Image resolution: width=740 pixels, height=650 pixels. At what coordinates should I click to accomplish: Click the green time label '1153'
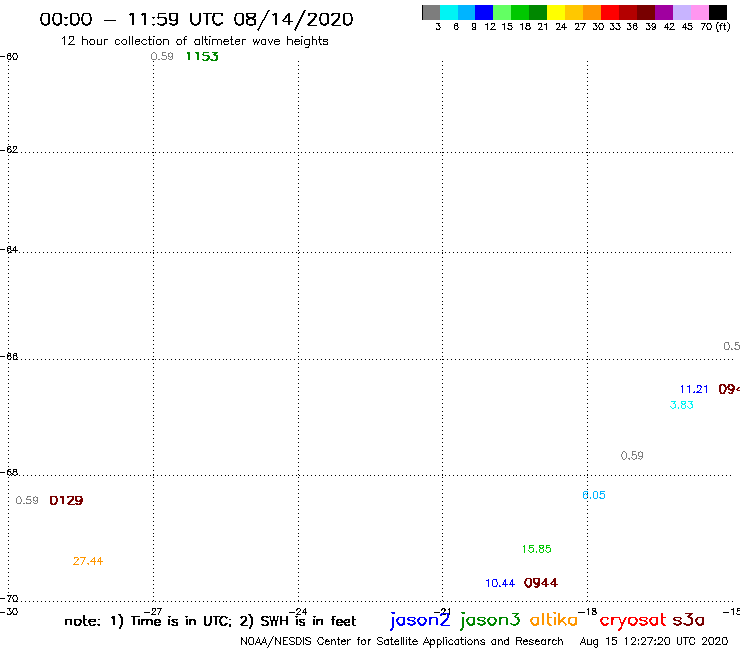click(202, 57)
